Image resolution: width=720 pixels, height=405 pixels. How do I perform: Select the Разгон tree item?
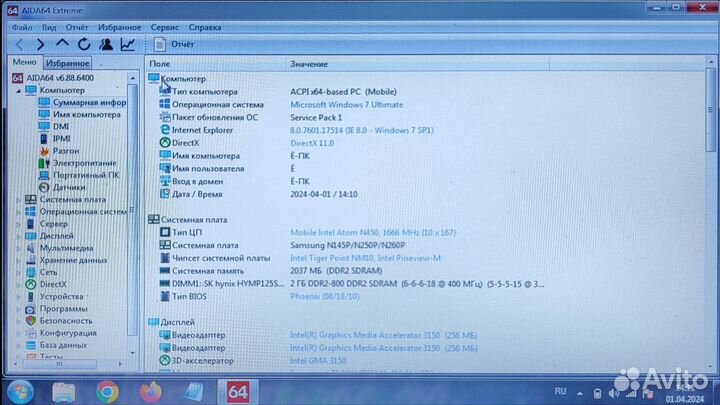(x=66, y=151)
